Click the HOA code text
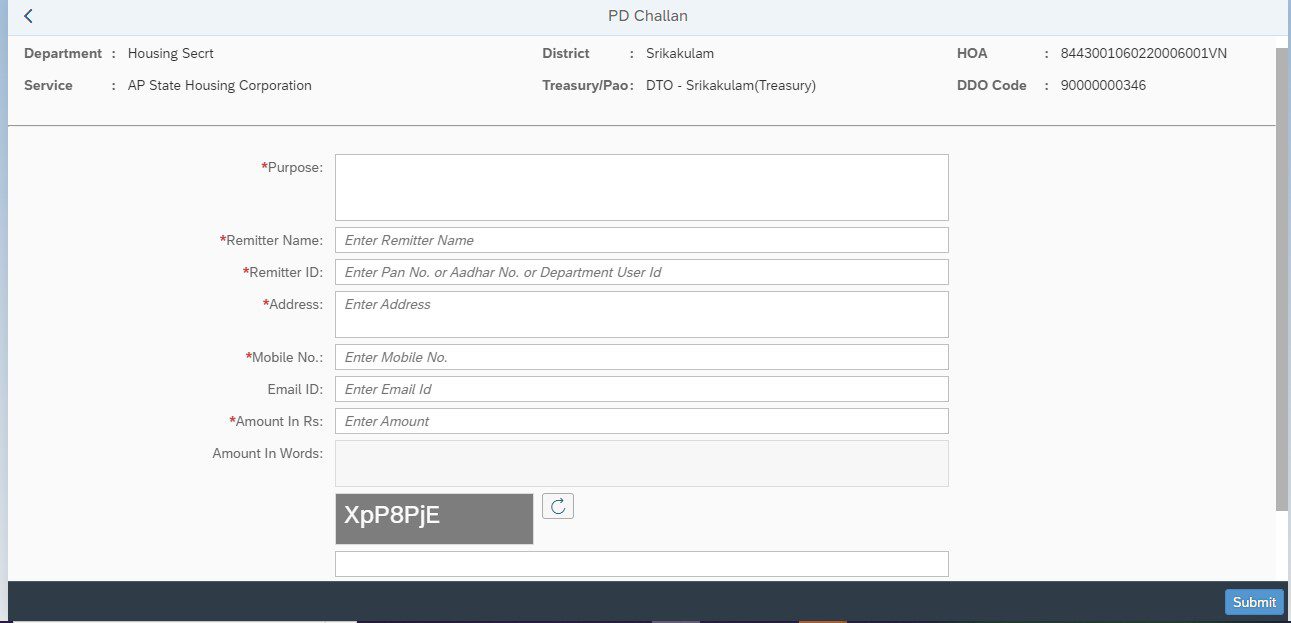Screen dimensions: 1291x623 tap(1144, 53)
